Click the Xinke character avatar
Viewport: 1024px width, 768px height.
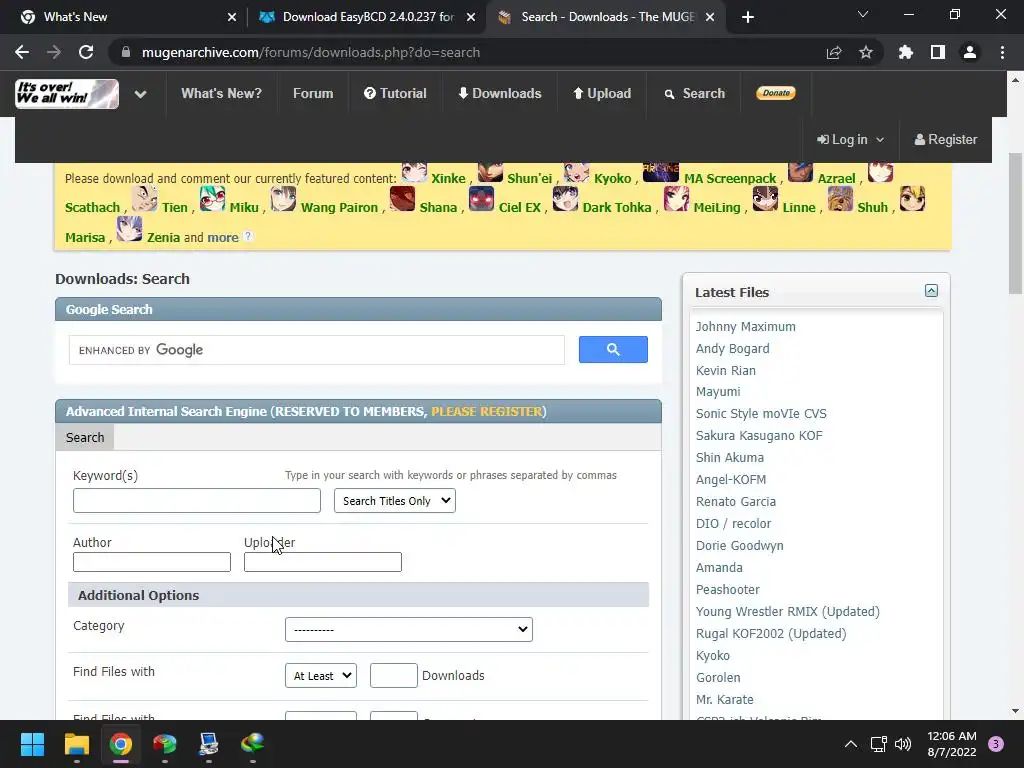(414, 172)
